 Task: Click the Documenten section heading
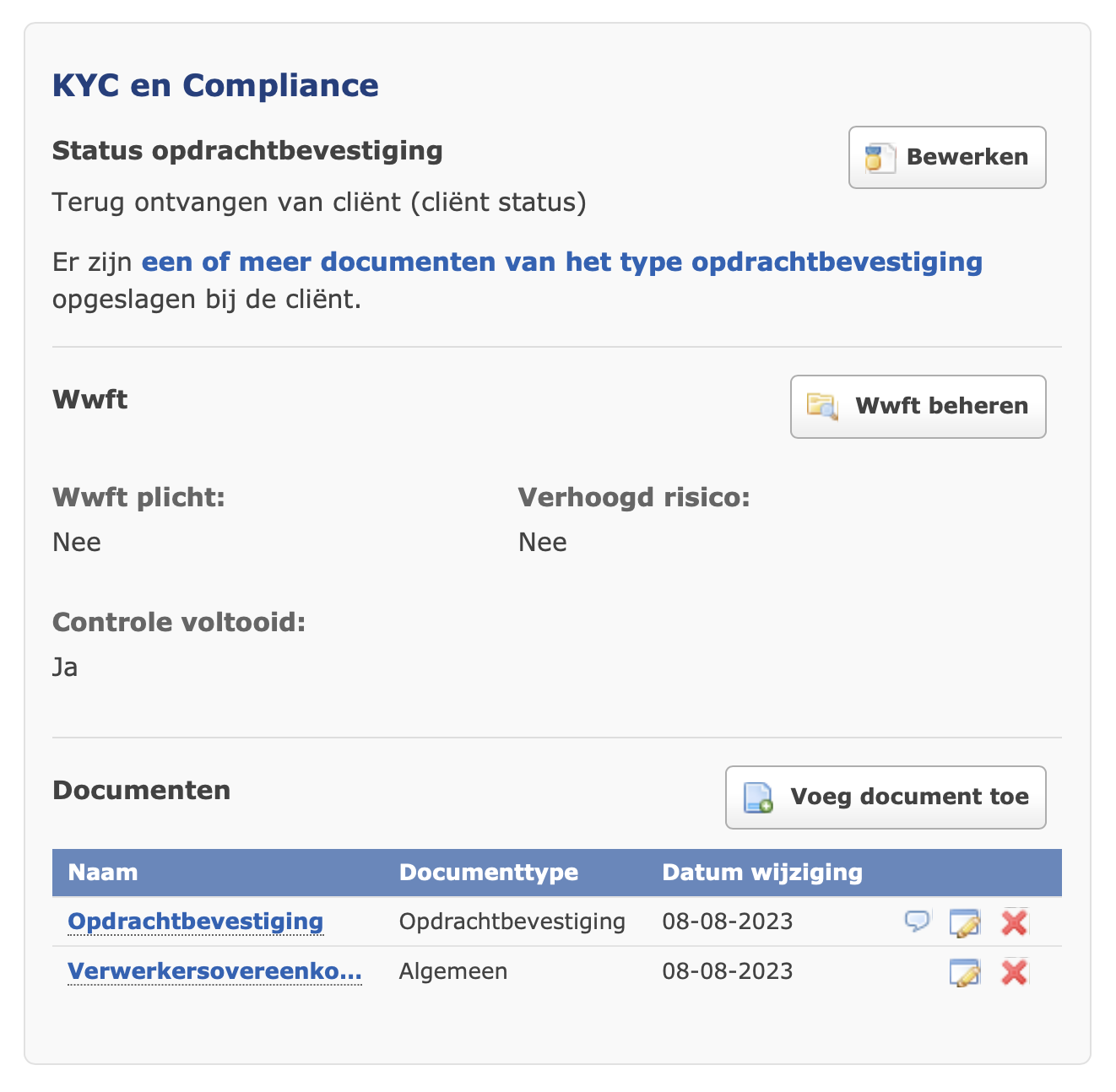pyautogui.click(x=141, y=791)
